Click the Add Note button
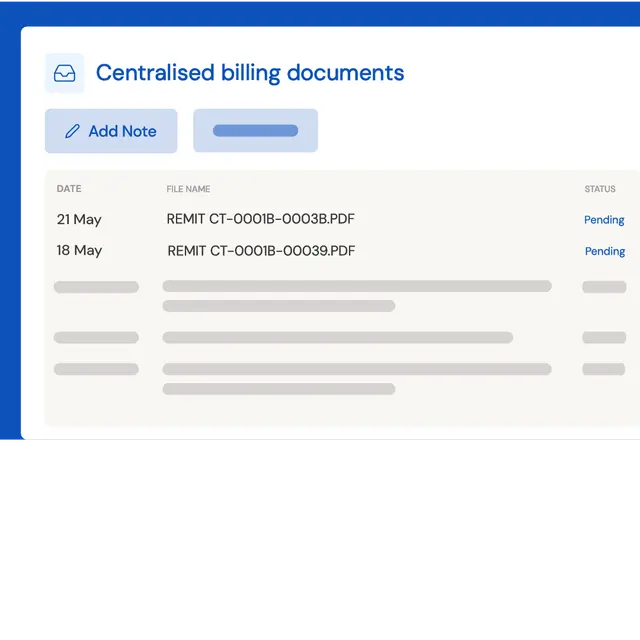The width and height of the screenshot is (640, 640). point(111,131)
